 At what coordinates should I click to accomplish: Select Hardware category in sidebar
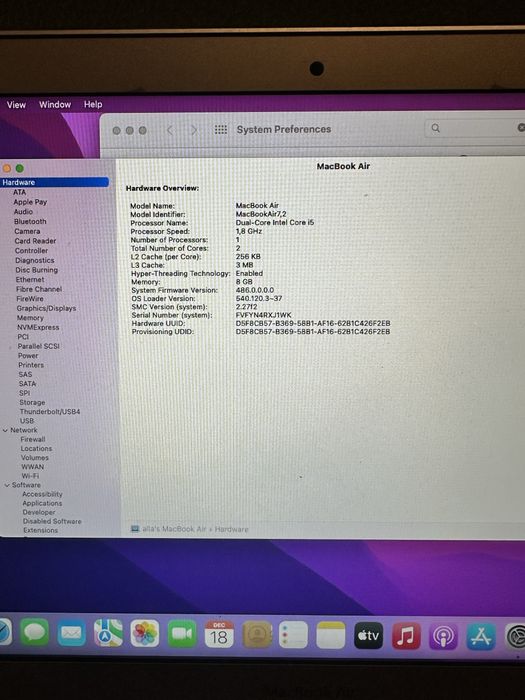tap(54, 182)
